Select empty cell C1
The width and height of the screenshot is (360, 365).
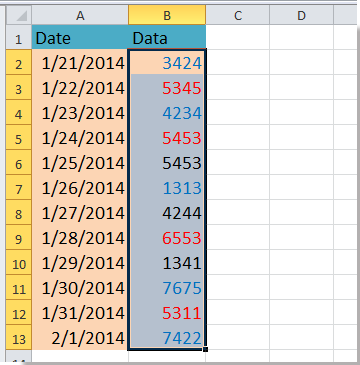(x=238, y=37)
